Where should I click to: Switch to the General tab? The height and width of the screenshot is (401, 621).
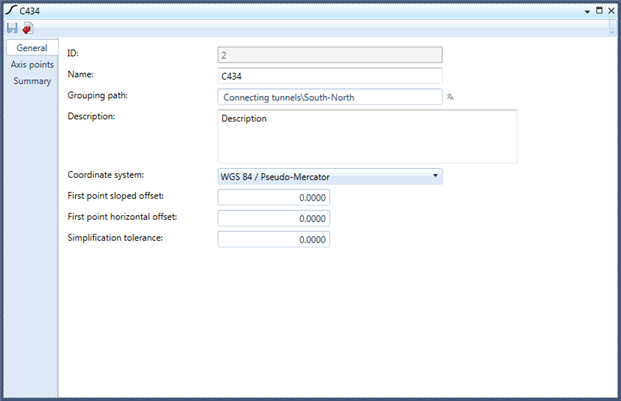(x=32, y=49)
